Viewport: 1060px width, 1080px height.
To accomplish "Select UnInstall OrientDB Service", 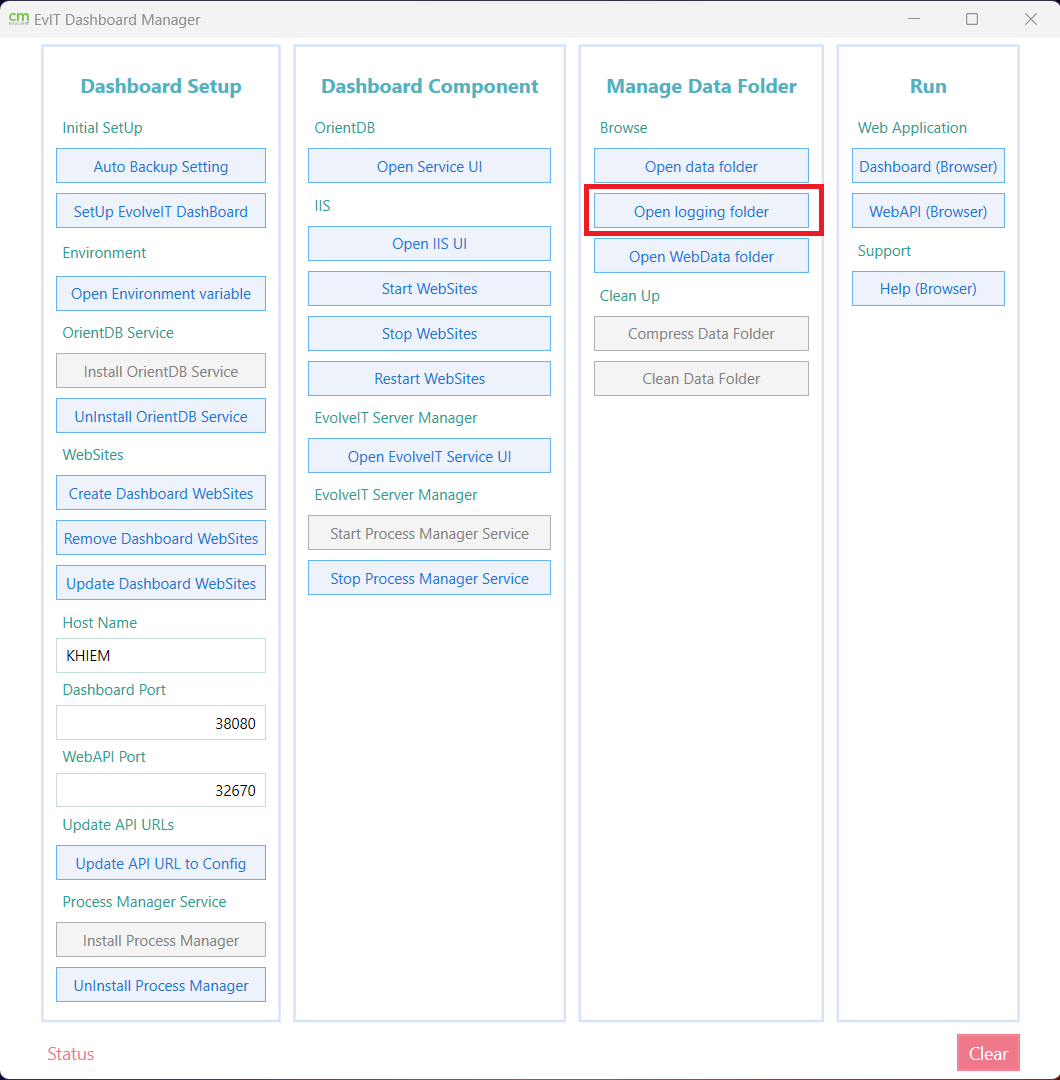I will pos(160,416).
